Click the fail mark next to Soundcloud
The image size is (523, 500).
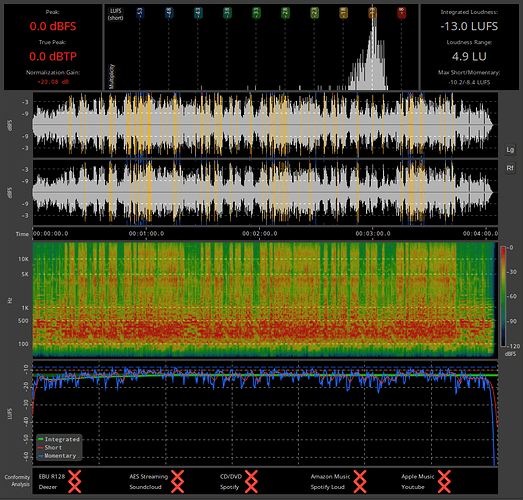tap(177, 487)
